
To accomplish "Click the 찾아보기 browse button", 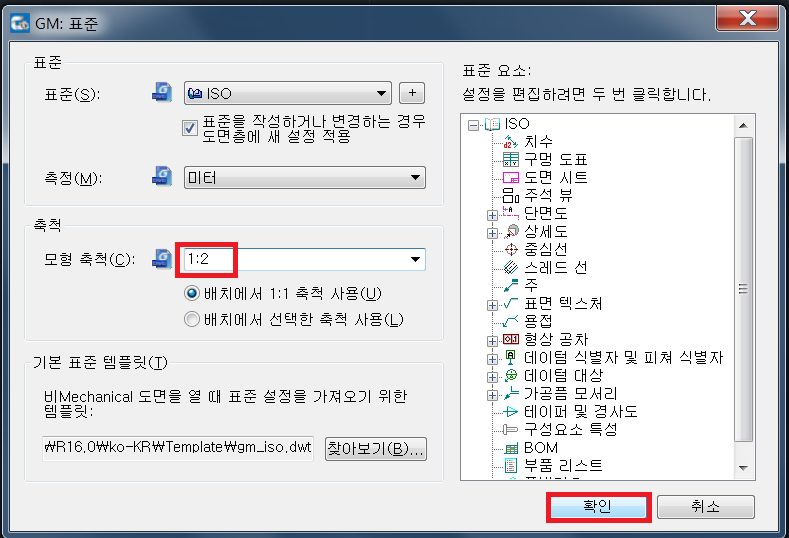I will [376, 448].
